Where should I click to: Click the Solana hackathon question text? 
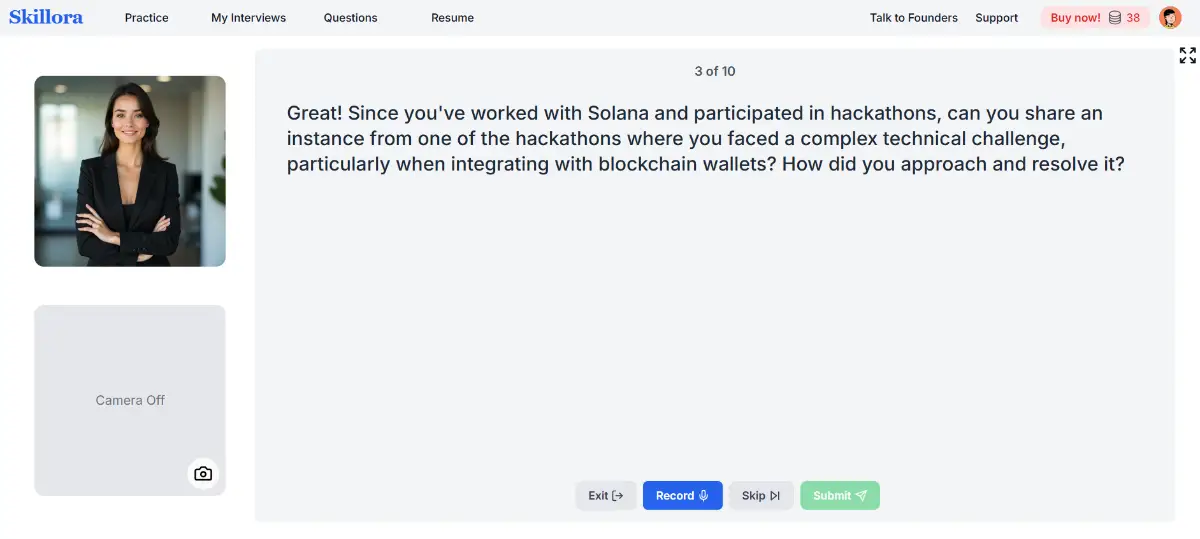(706, 139)
